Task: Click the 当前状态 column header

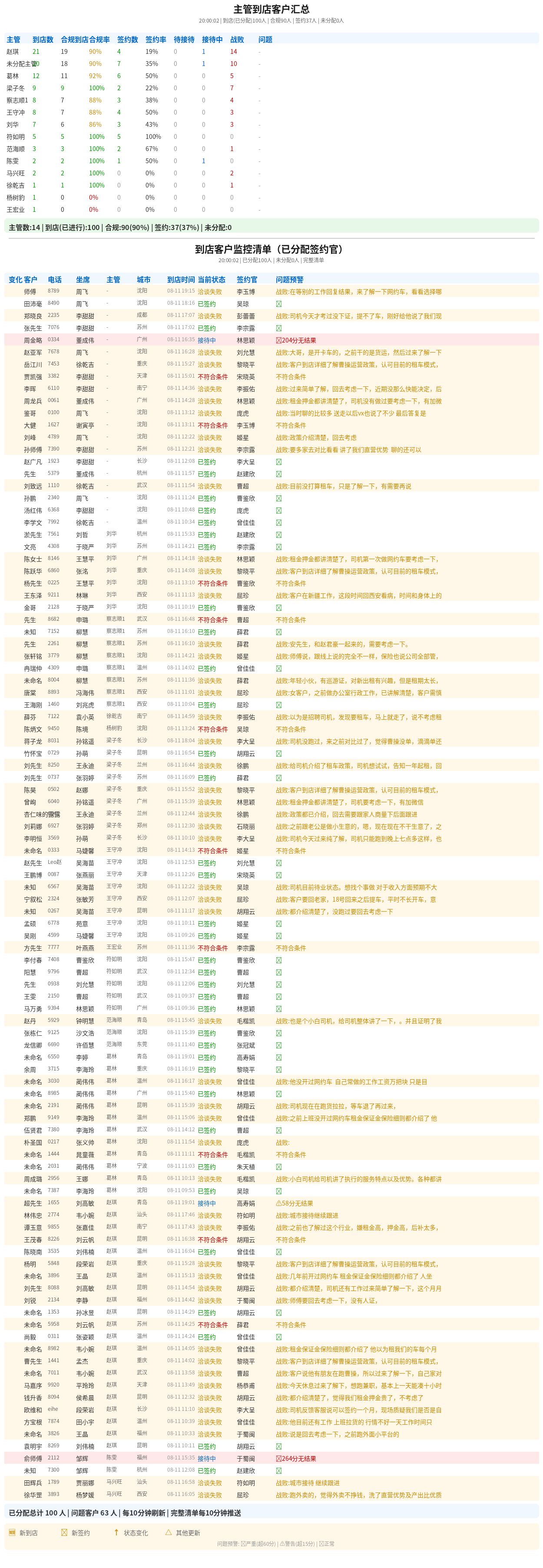Action: (212, 280)
